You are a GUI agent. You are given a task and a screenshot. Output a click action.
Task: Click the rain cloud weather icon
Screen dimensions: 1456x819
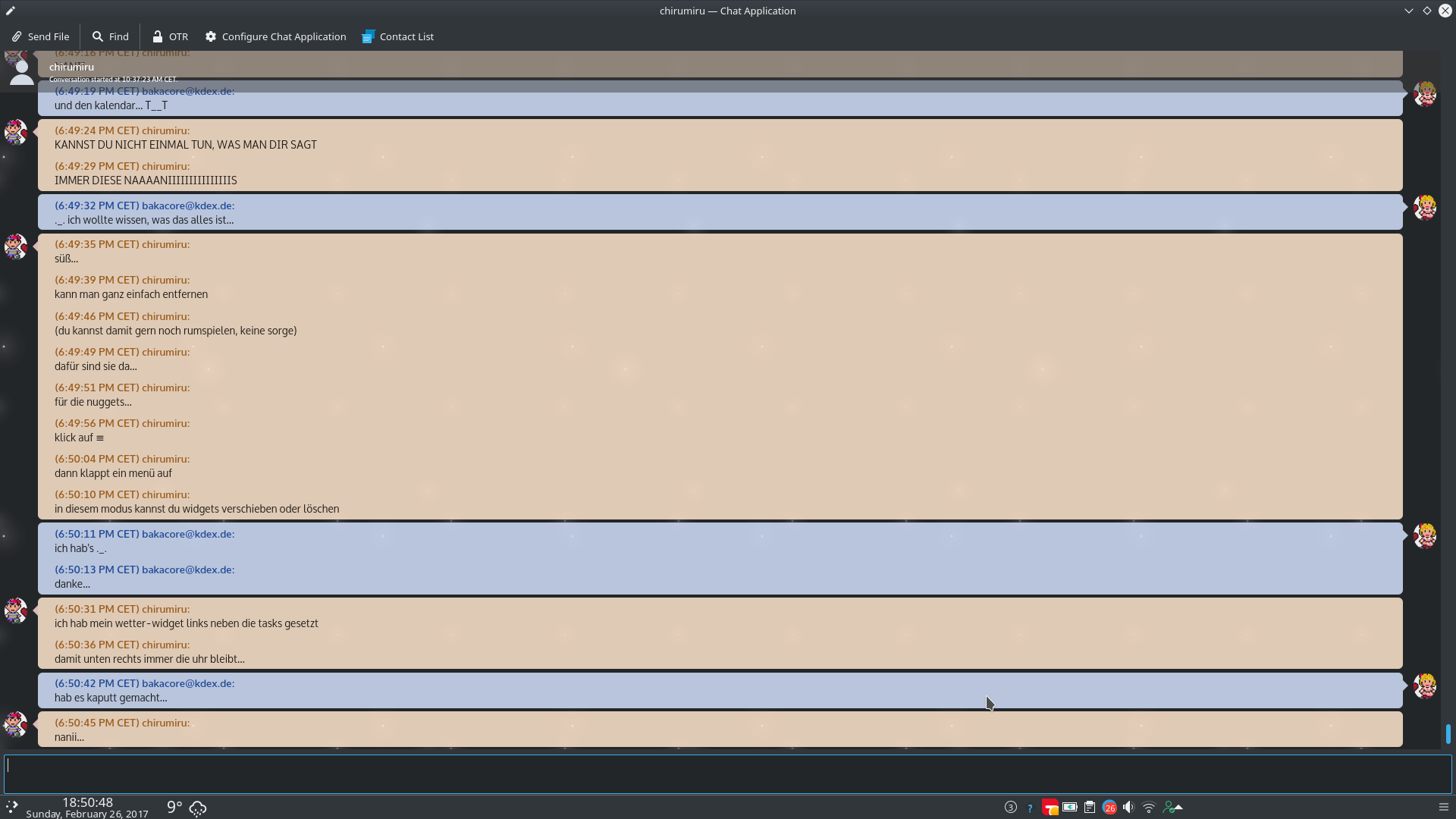pyautogui.click(x=198, y=808)
